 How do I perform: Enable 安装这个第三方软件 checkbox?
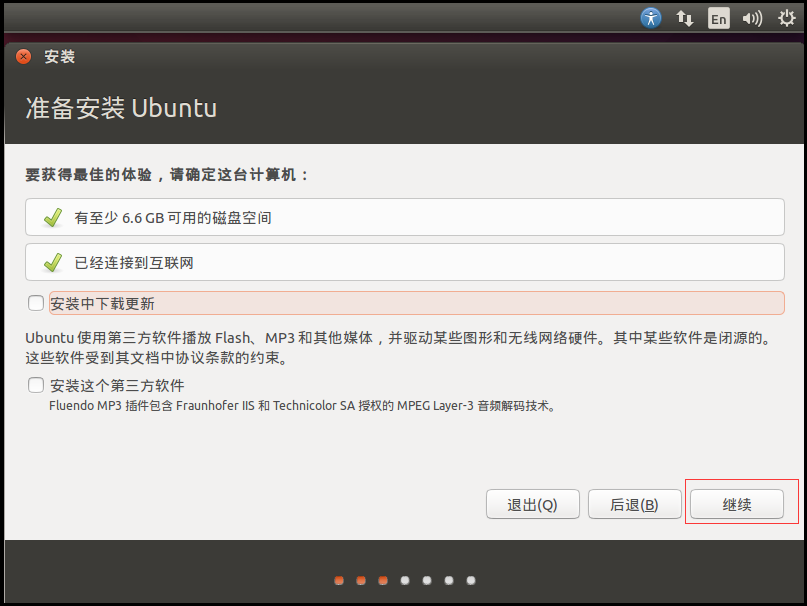(36, 385)
